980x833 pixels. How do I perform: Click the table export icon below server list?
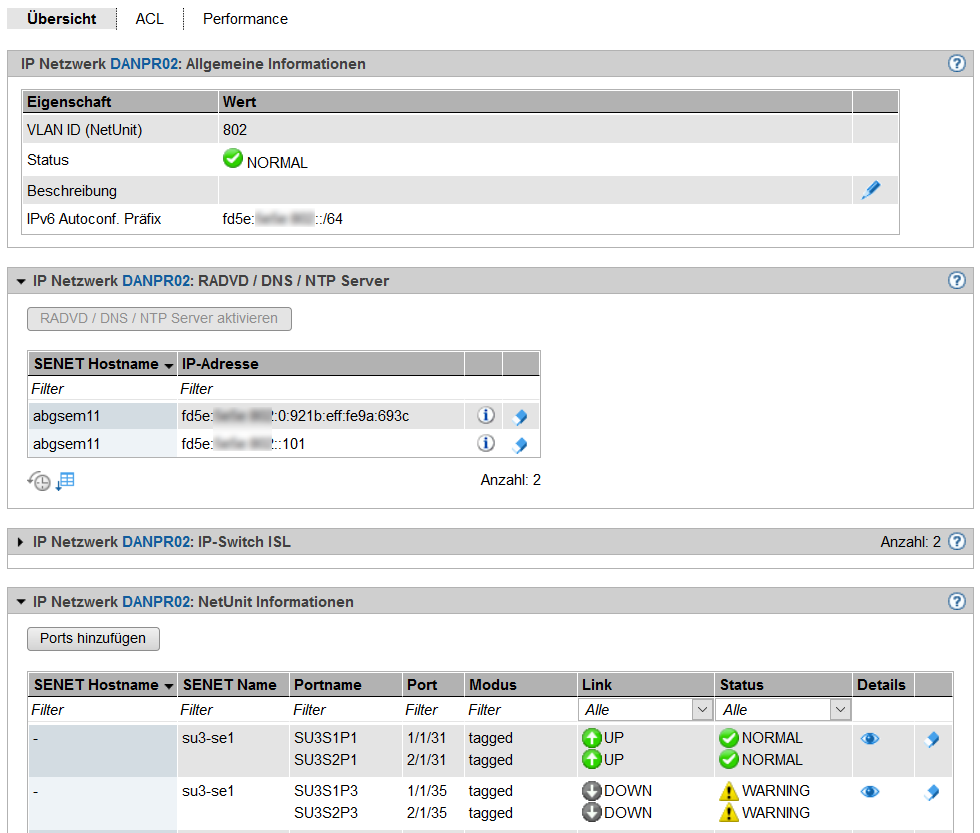[x=65, y=481]
